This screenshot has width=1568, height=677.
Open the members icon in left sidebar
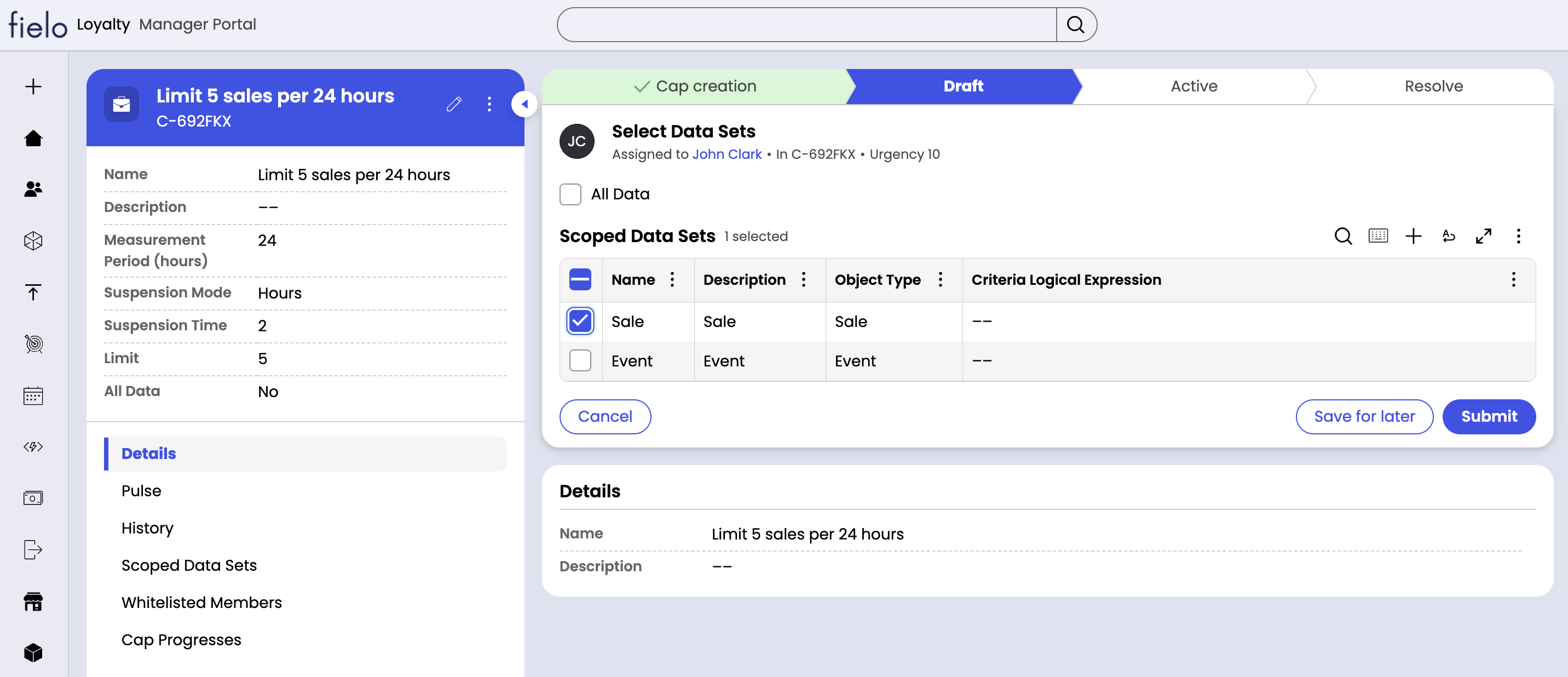pyautogui.click(x=33, y=190)
